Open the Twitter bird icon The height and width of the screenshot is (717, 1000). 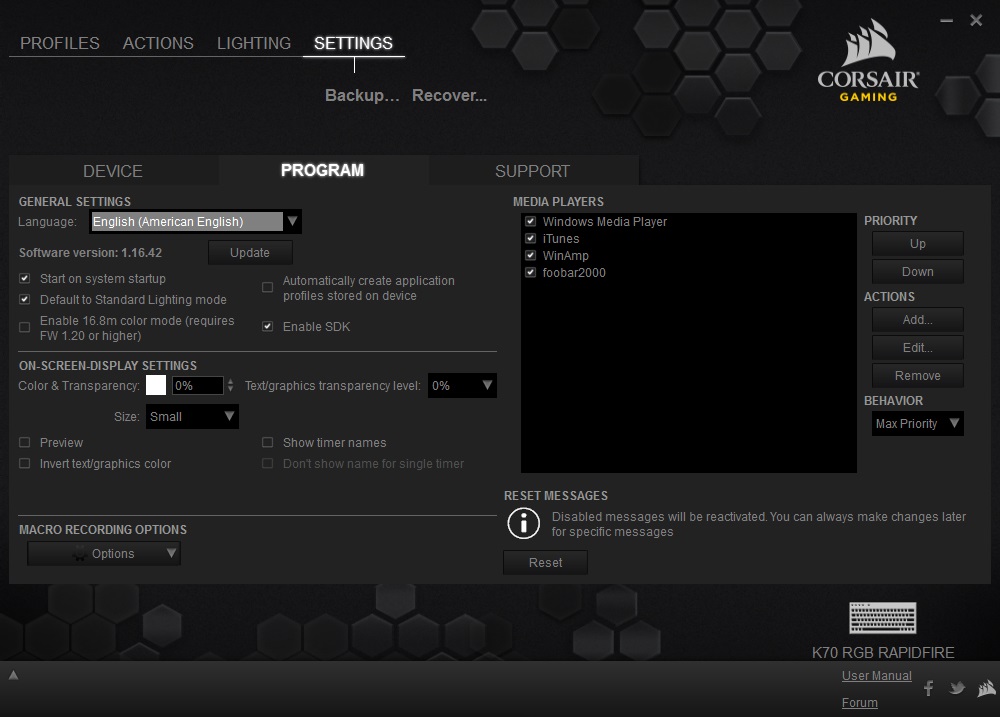957,688
